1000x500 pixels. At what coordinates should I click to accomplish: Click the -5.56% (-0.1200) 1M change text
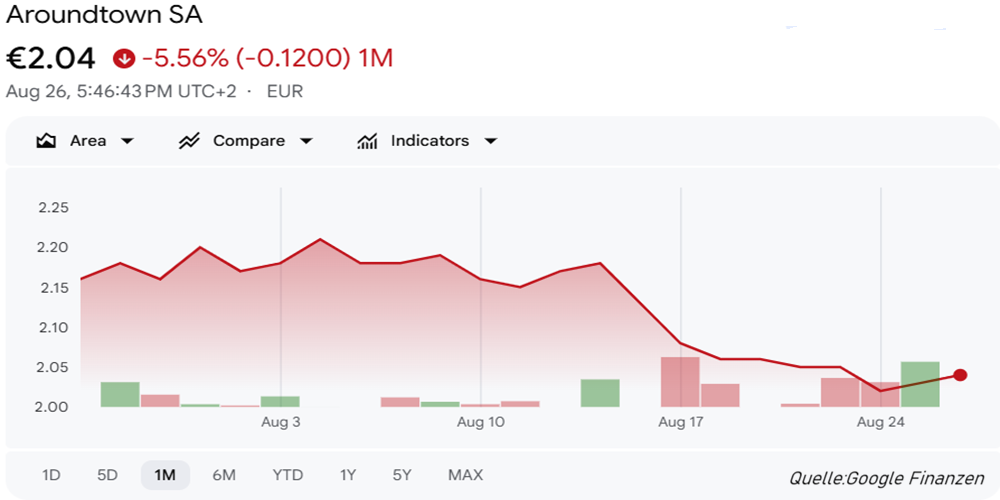click(267, 59)
